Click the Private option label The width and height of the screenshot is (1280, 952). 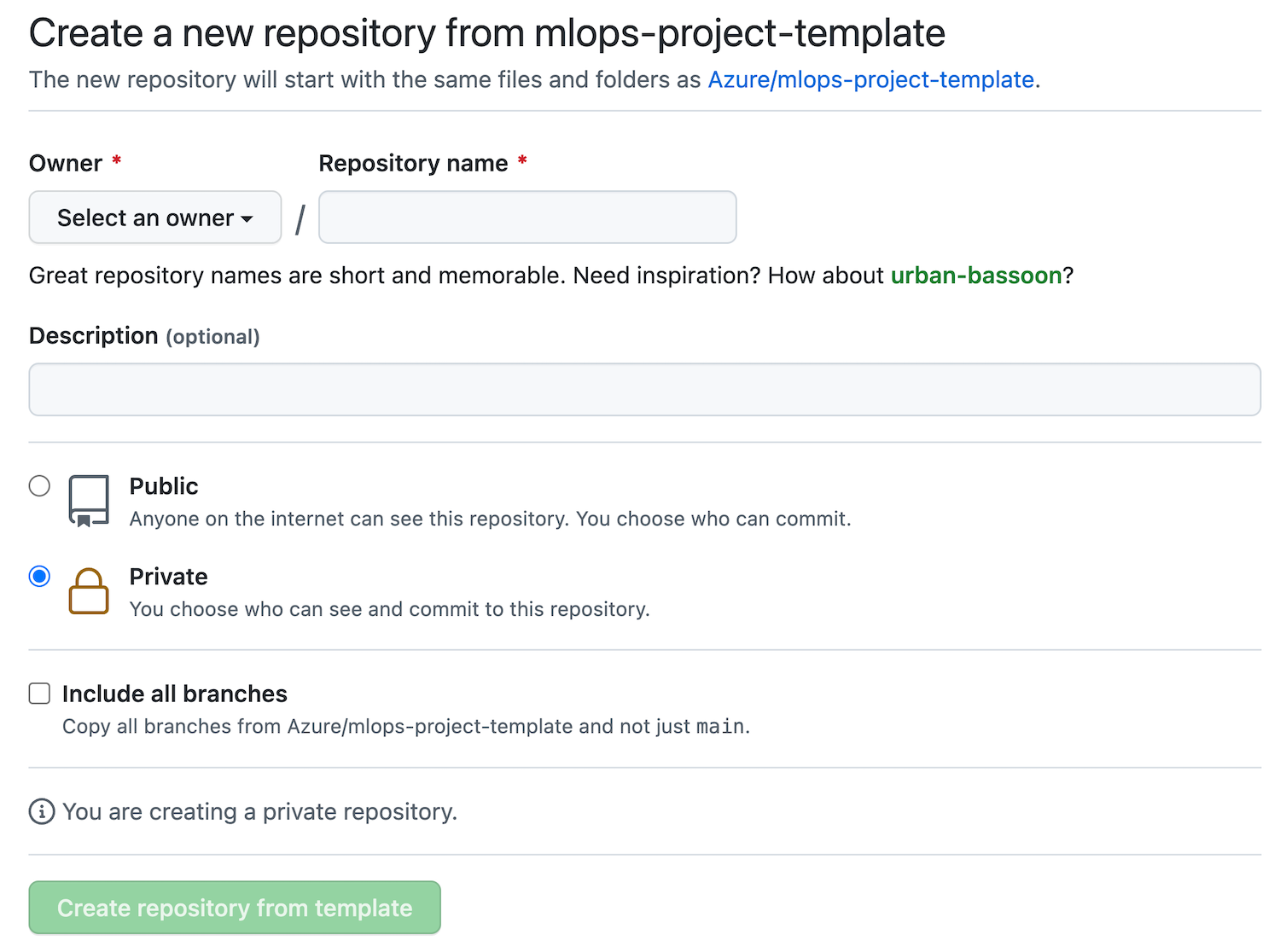tap(169, 577)
